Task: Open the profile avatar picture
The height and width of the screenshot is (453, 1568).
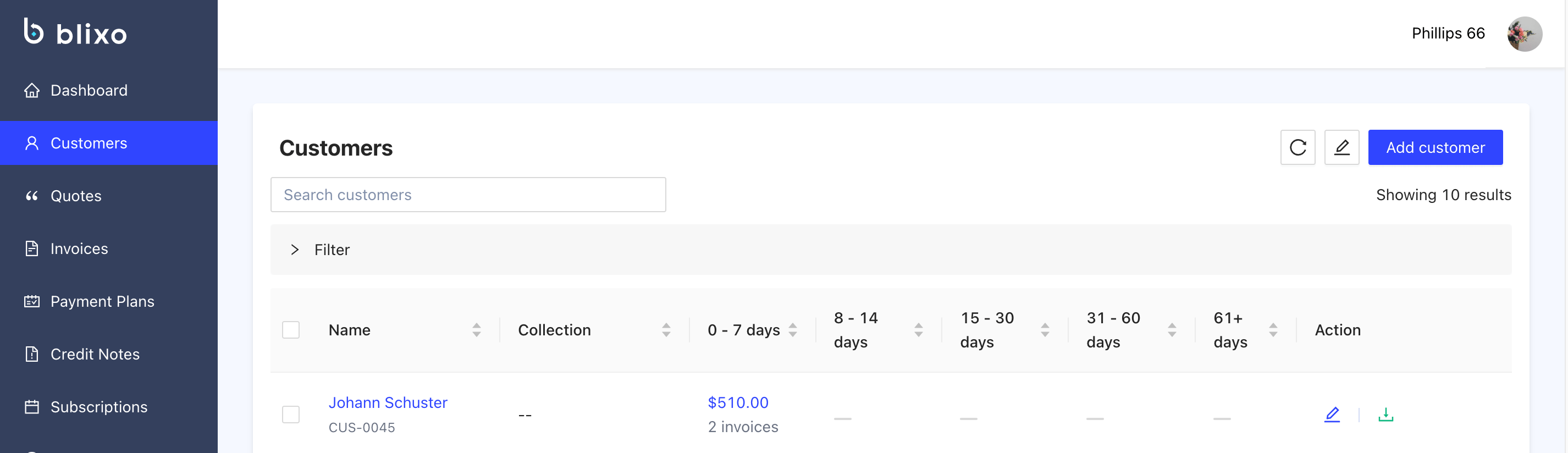Action: [x=1523, y=34]
